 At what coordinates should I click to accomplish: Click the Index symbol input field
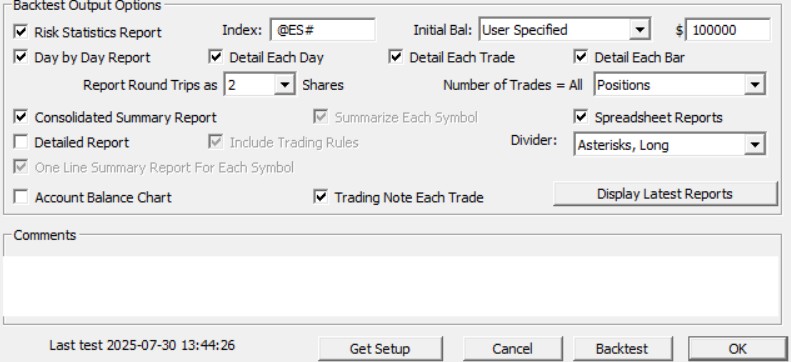[x=322, y=30]
